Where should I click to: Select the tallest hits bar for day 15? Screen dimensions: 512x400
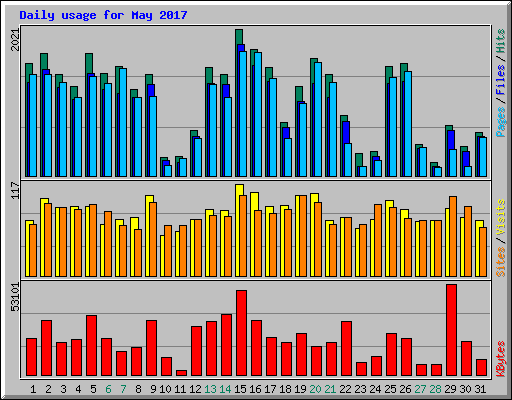pyautogui.click(x=239, y=37)
